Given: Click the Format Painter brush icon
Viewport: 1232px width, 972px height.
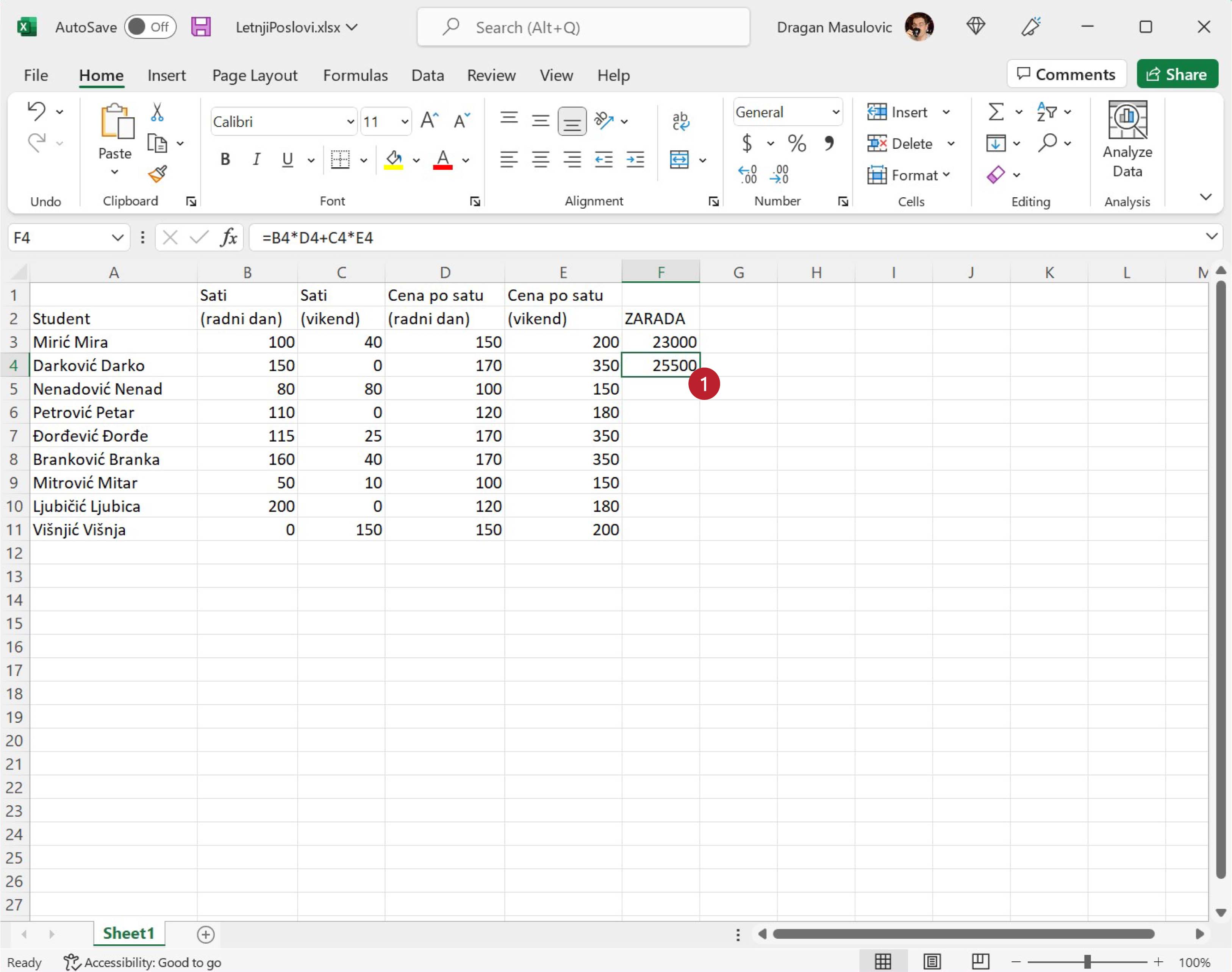Looking at the screenshot, I should click(x=157, y=174).
